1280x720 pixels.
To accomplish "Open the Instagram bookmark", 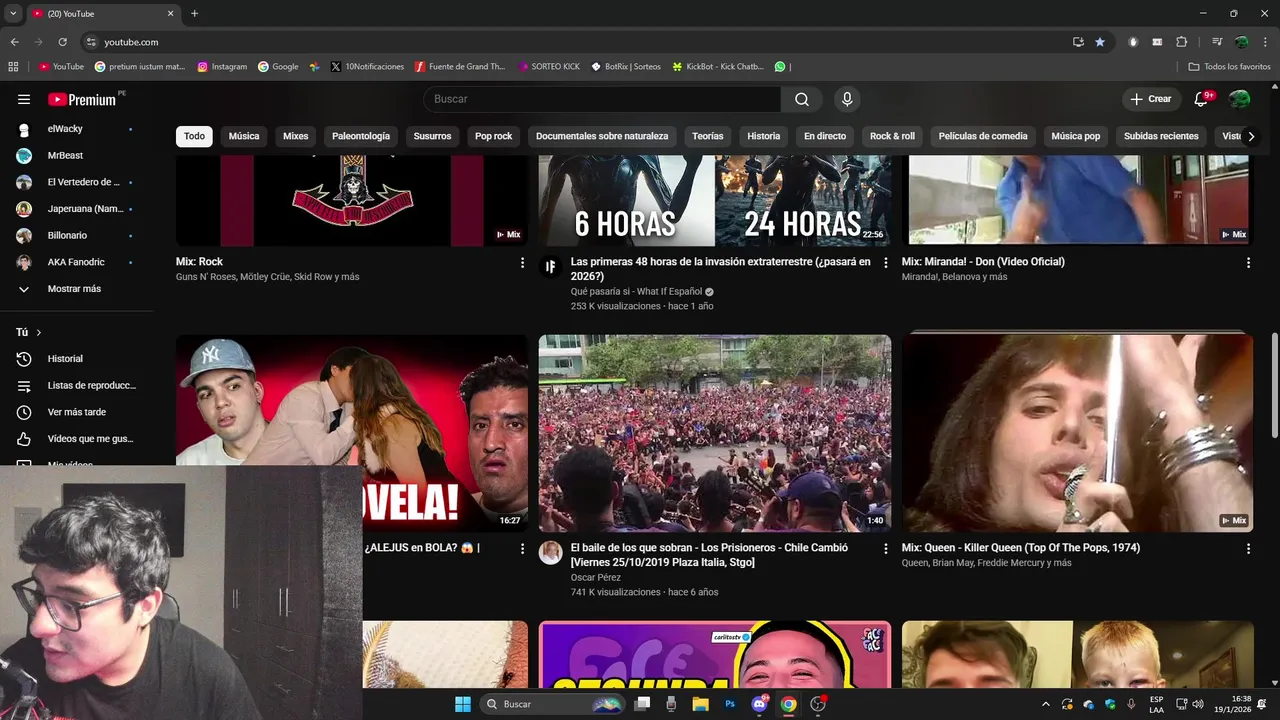I will point(222,67).
